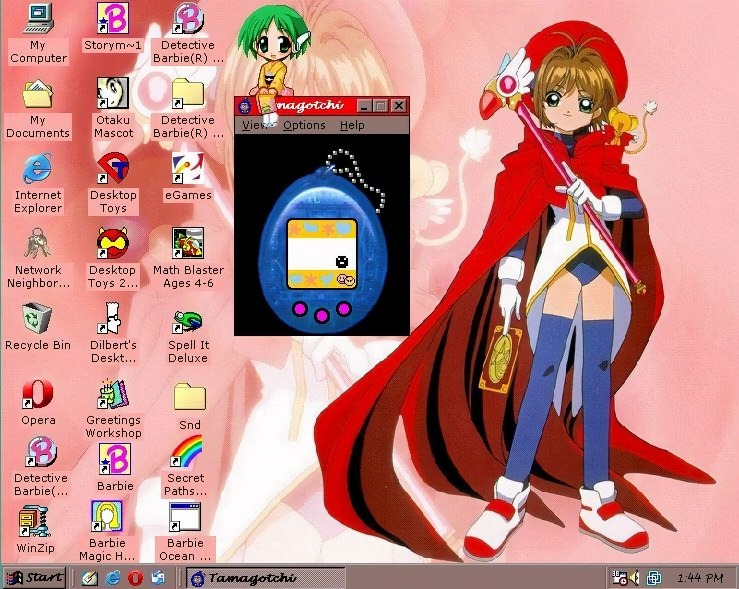Close the Tamagotchi window
This screenshot has height=589, width=739.
point(399,106)
